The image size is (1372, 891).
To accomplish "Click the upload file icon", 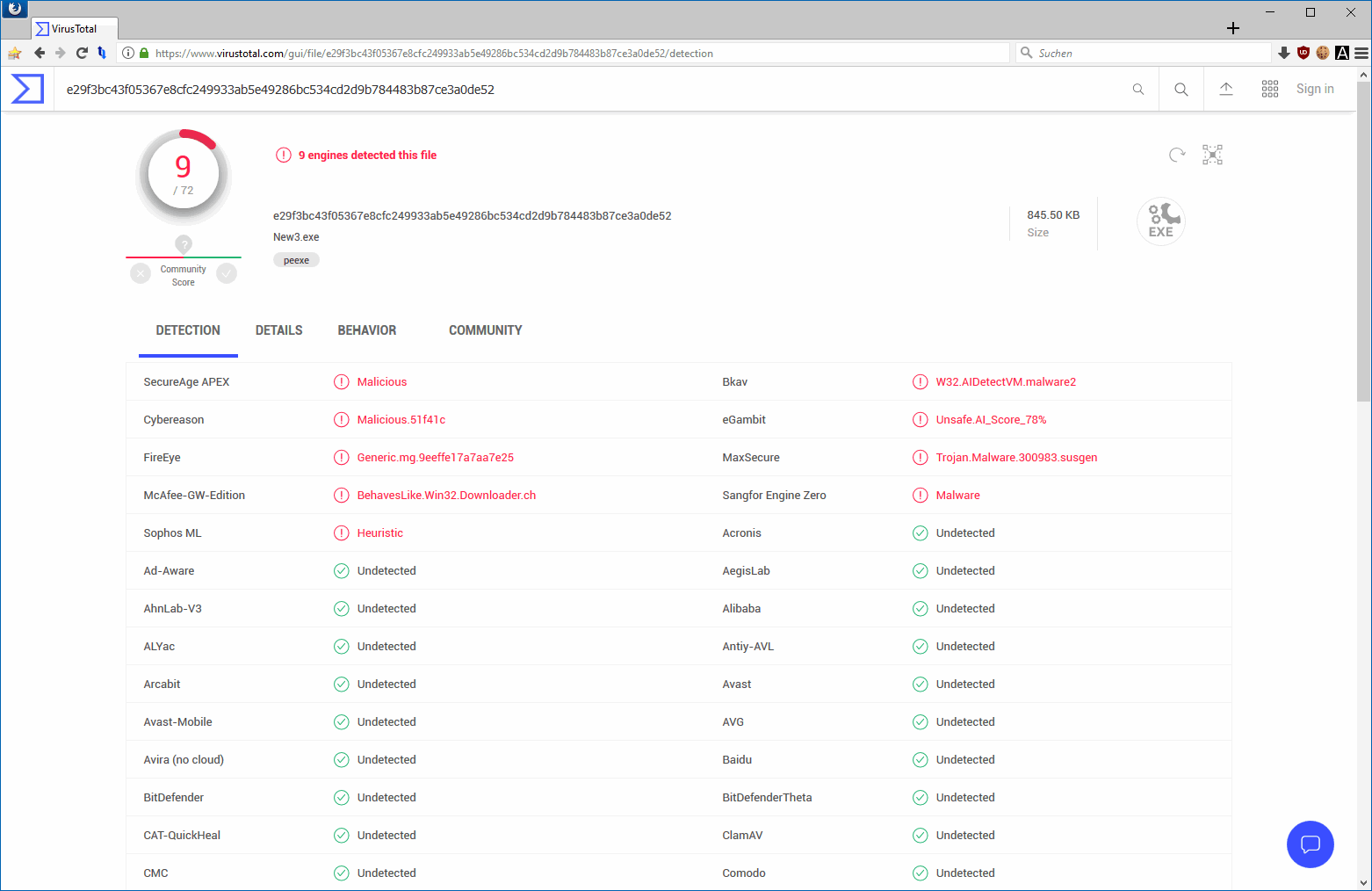I will (x=1226, y=89).
